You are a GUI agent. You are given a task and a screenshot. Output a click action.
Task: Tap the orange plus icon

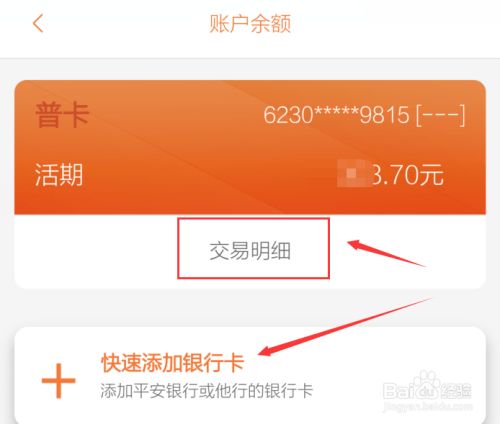[x=58, y=381]
